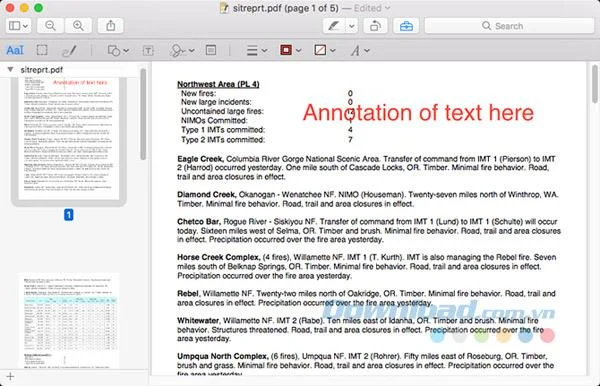The image size is (600, 386).
Task: Zoom in on the document
Action: [78, 26]
